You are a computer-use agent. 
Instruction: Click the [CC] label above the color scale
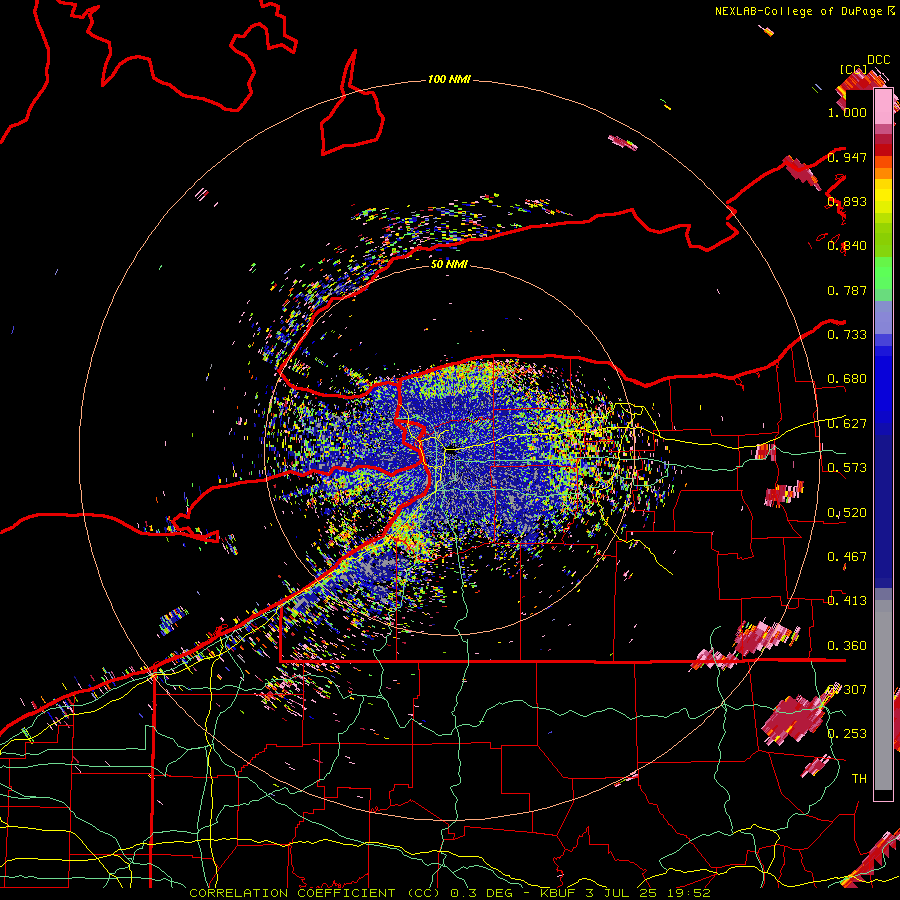(853, 69)
